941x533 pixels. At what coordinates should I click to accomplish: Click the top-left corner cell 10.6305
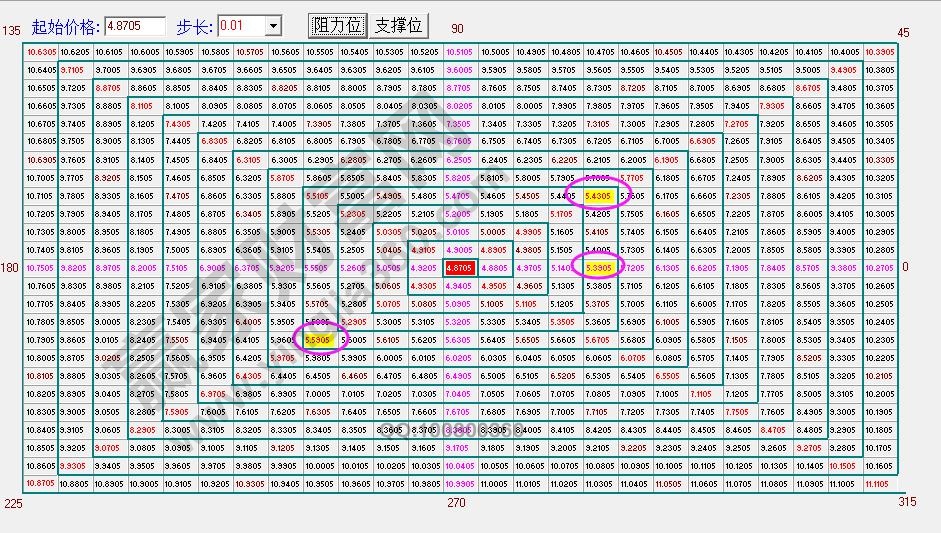42,52
